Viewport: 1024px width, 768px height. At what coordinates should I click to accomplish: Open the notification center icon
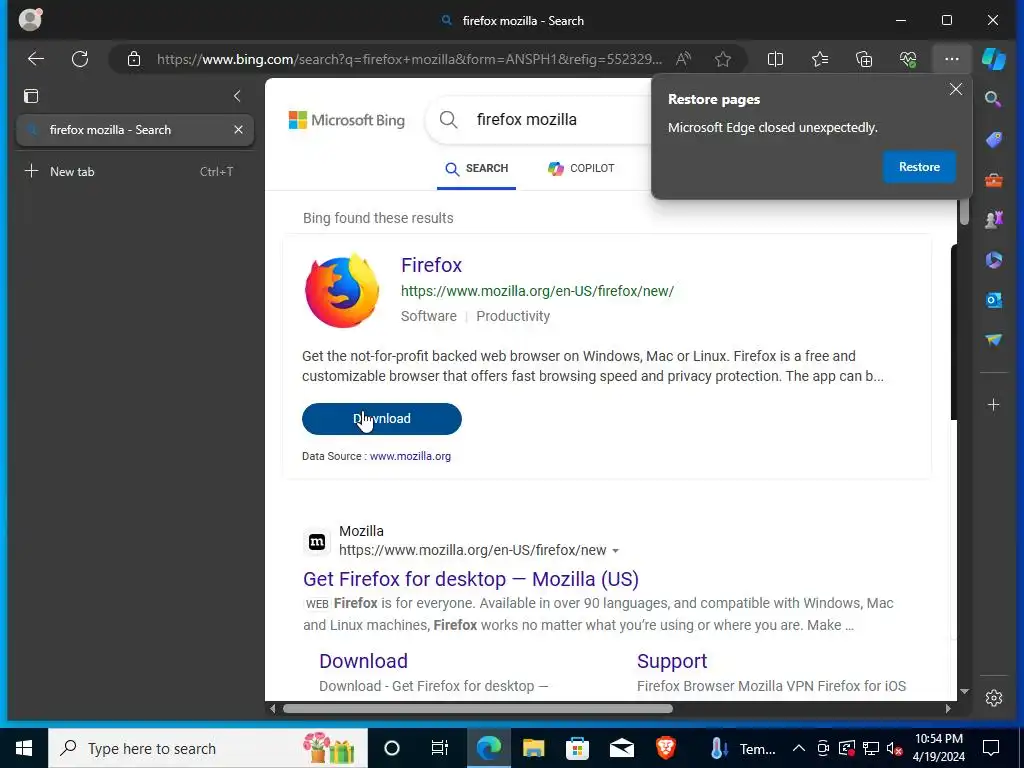pyautogui.click(x=991, y=748)
